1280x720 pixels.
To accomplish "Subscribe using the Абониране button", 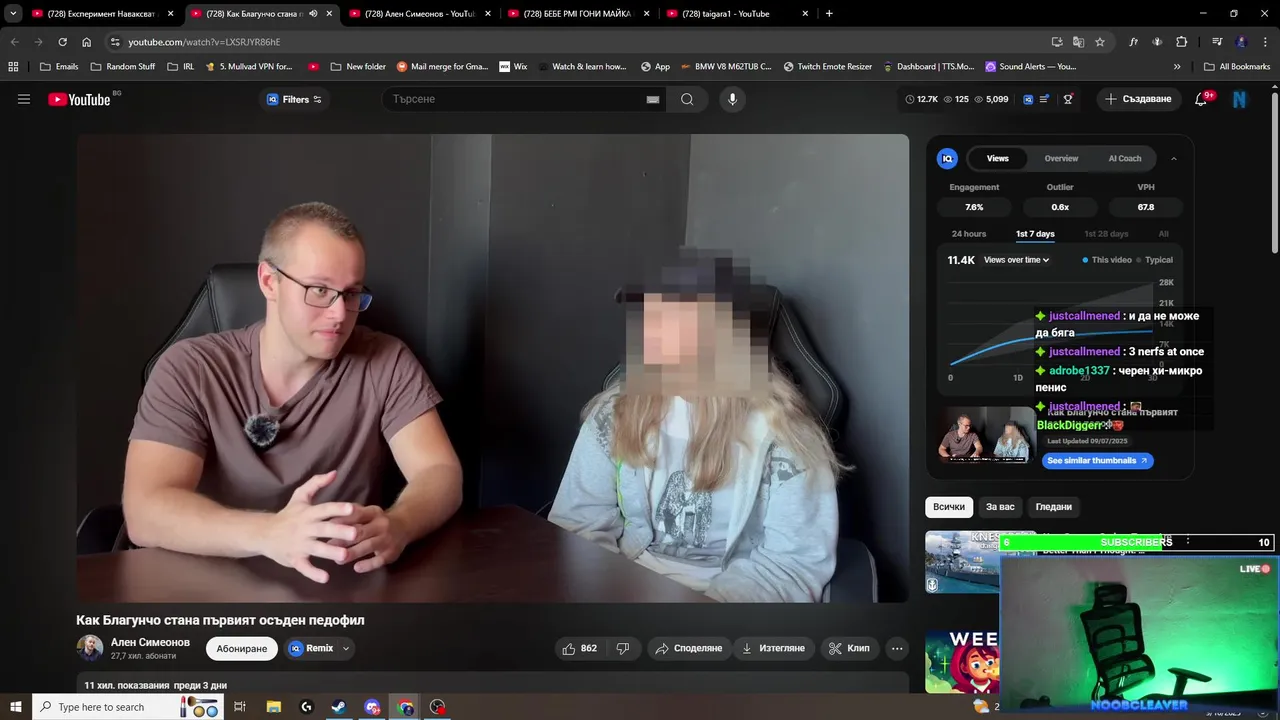I will (x=242, y=649).
